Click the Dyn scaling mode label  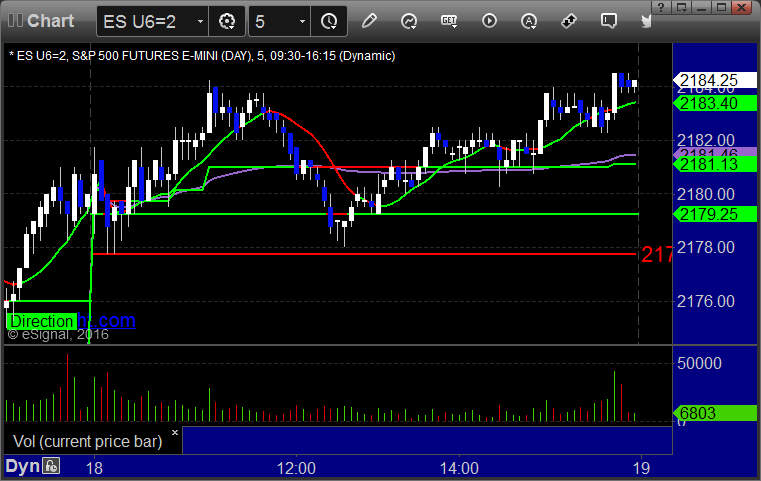[x=22, y=466]
